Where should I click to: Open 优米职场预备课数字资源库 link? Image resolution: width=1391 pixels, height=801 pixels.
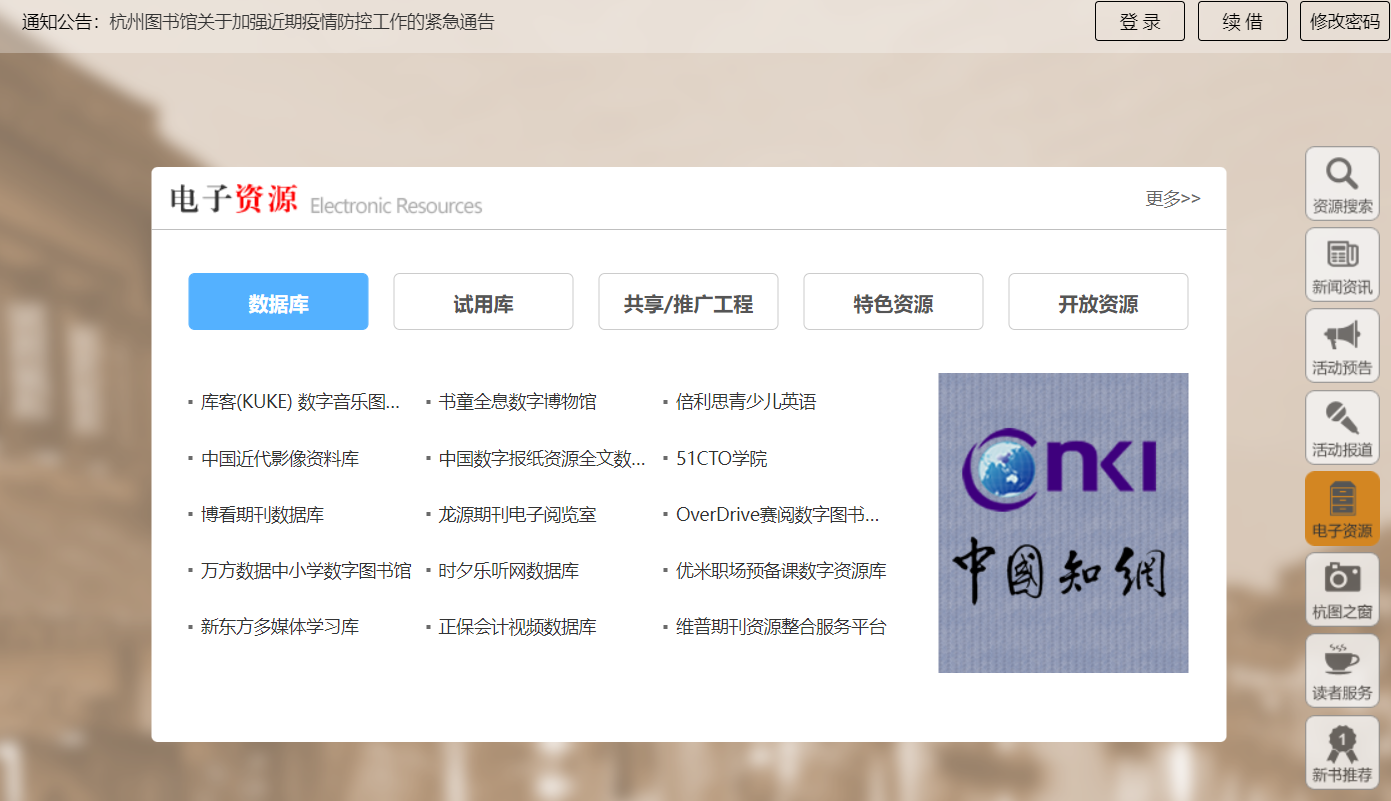pos(781,571)
